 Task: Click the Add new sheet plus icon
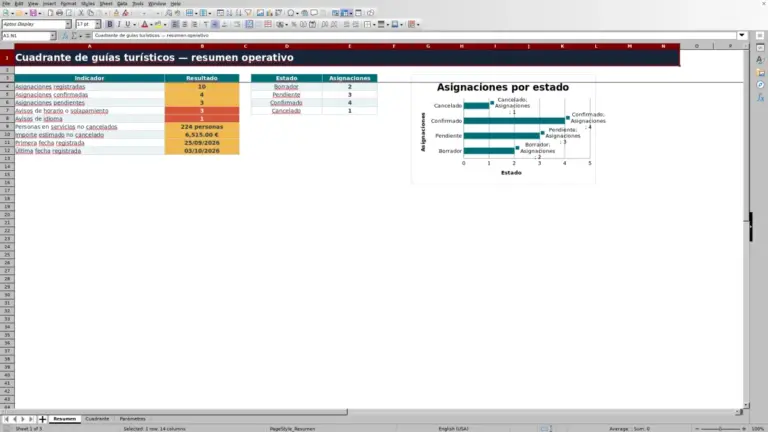click(42, 419)
